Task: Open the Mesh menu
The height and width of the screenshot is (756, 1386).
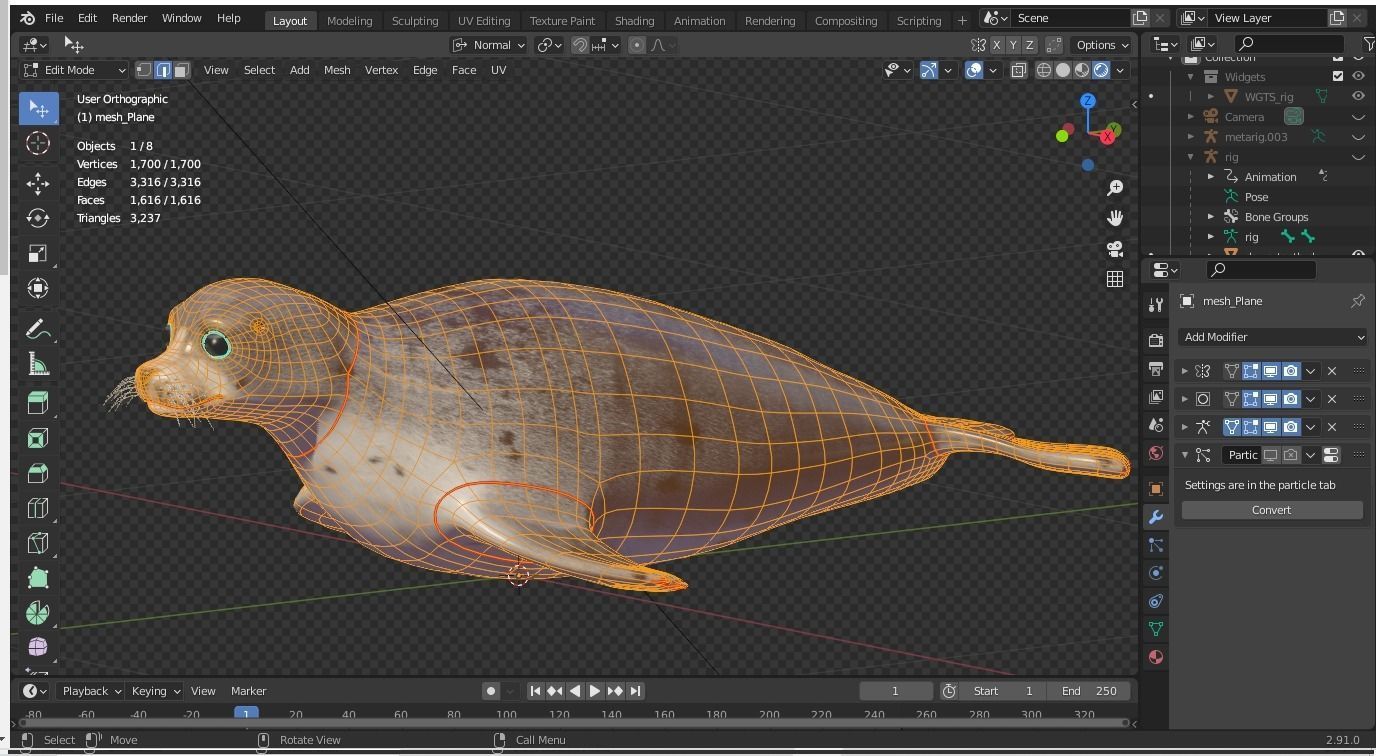Action: 337,70
